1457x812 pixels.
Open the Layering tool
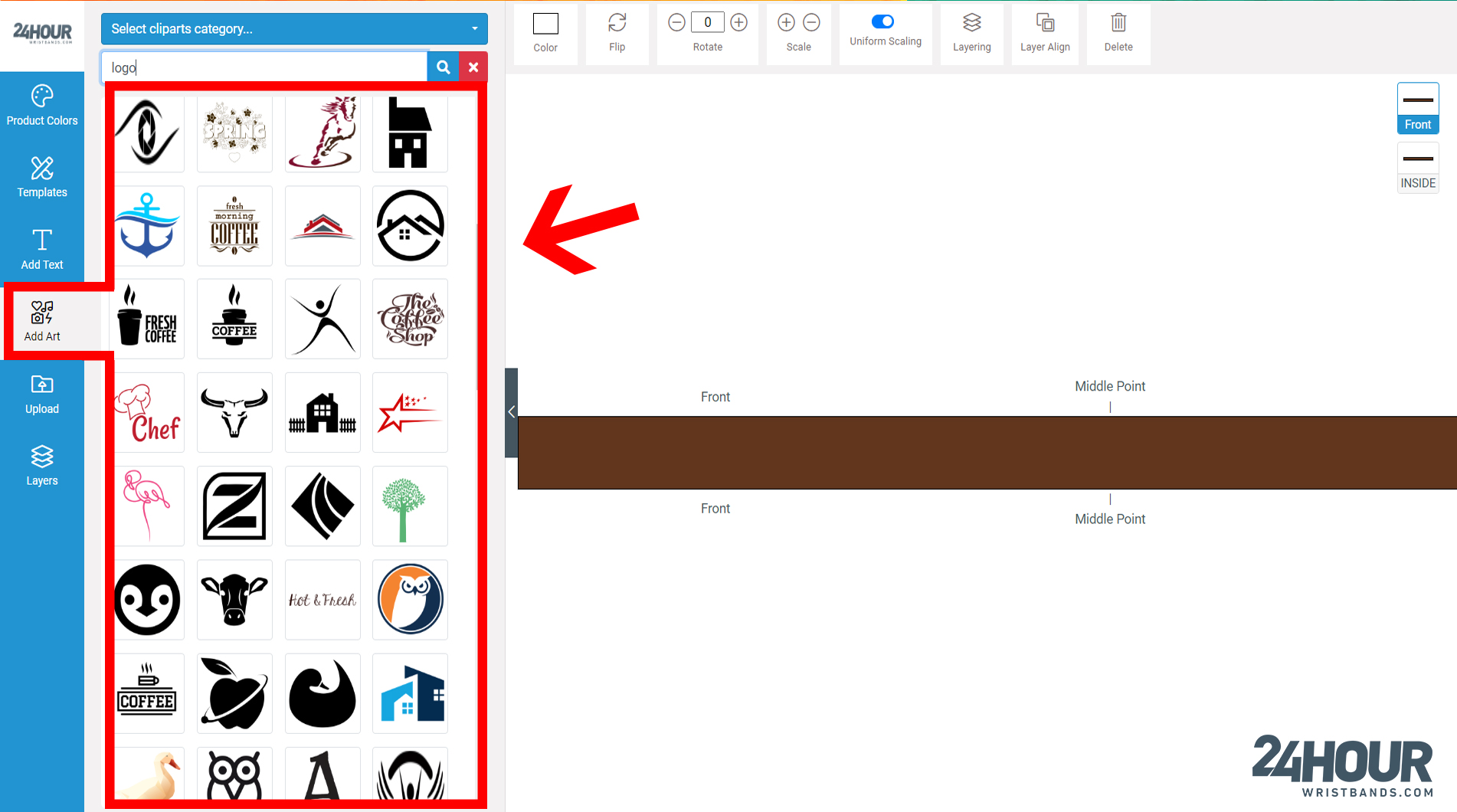pyautogui.click(x=972, y=33)
